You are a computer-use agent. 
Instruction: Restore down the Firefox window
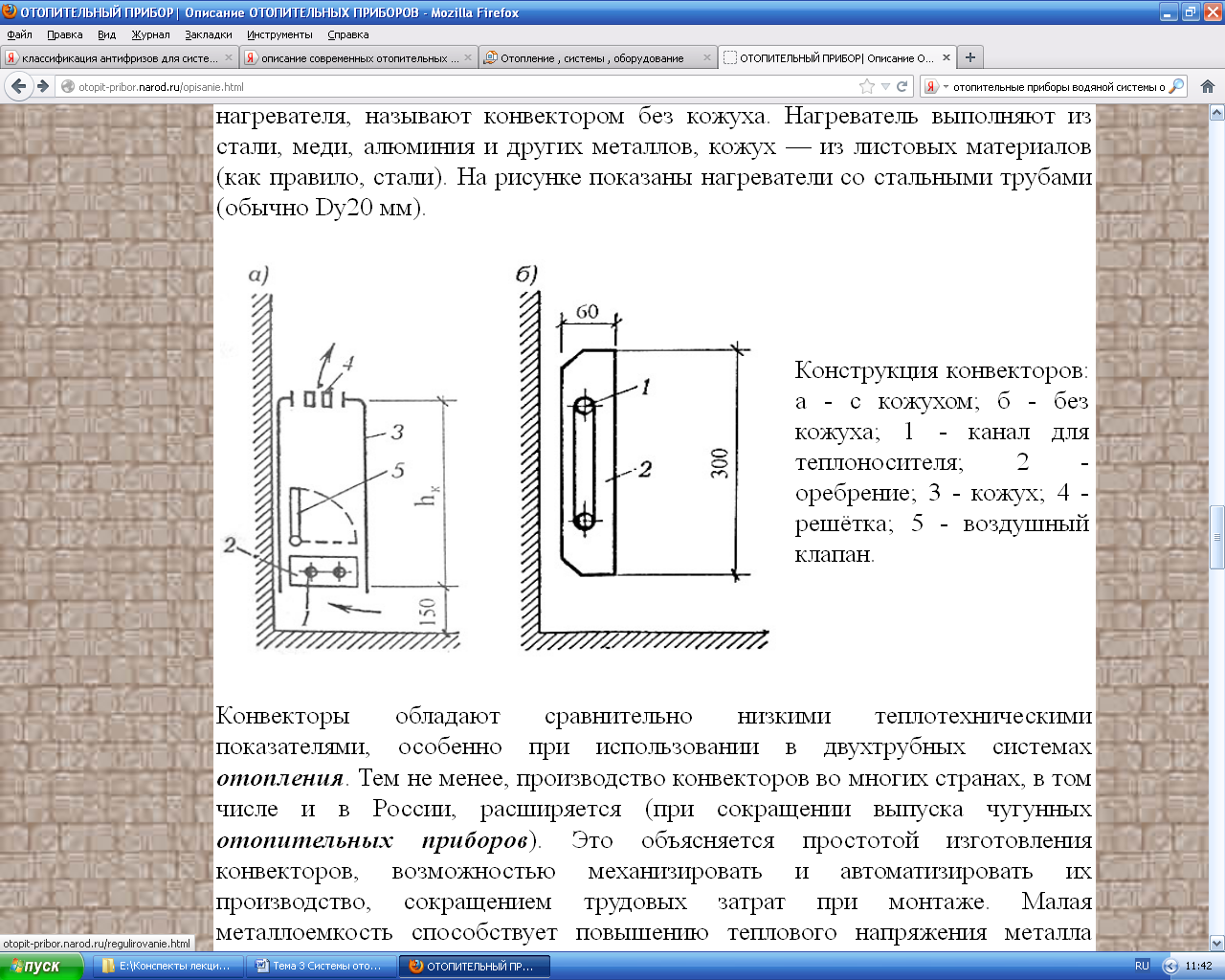click(1191, 12)
